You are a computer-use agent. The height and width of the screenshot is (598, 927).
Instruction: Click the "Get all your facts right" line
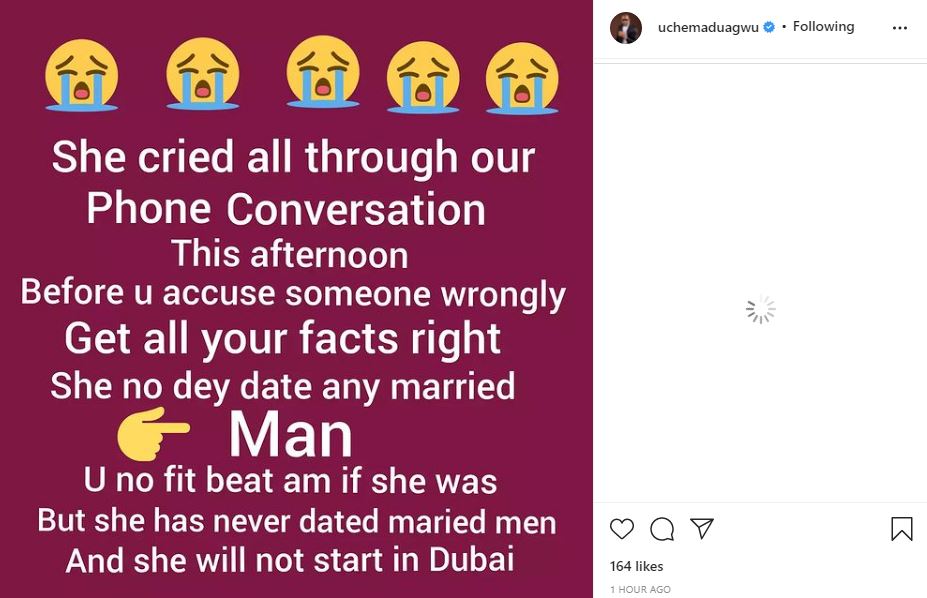pyautogui.click(x=283, y=339)
